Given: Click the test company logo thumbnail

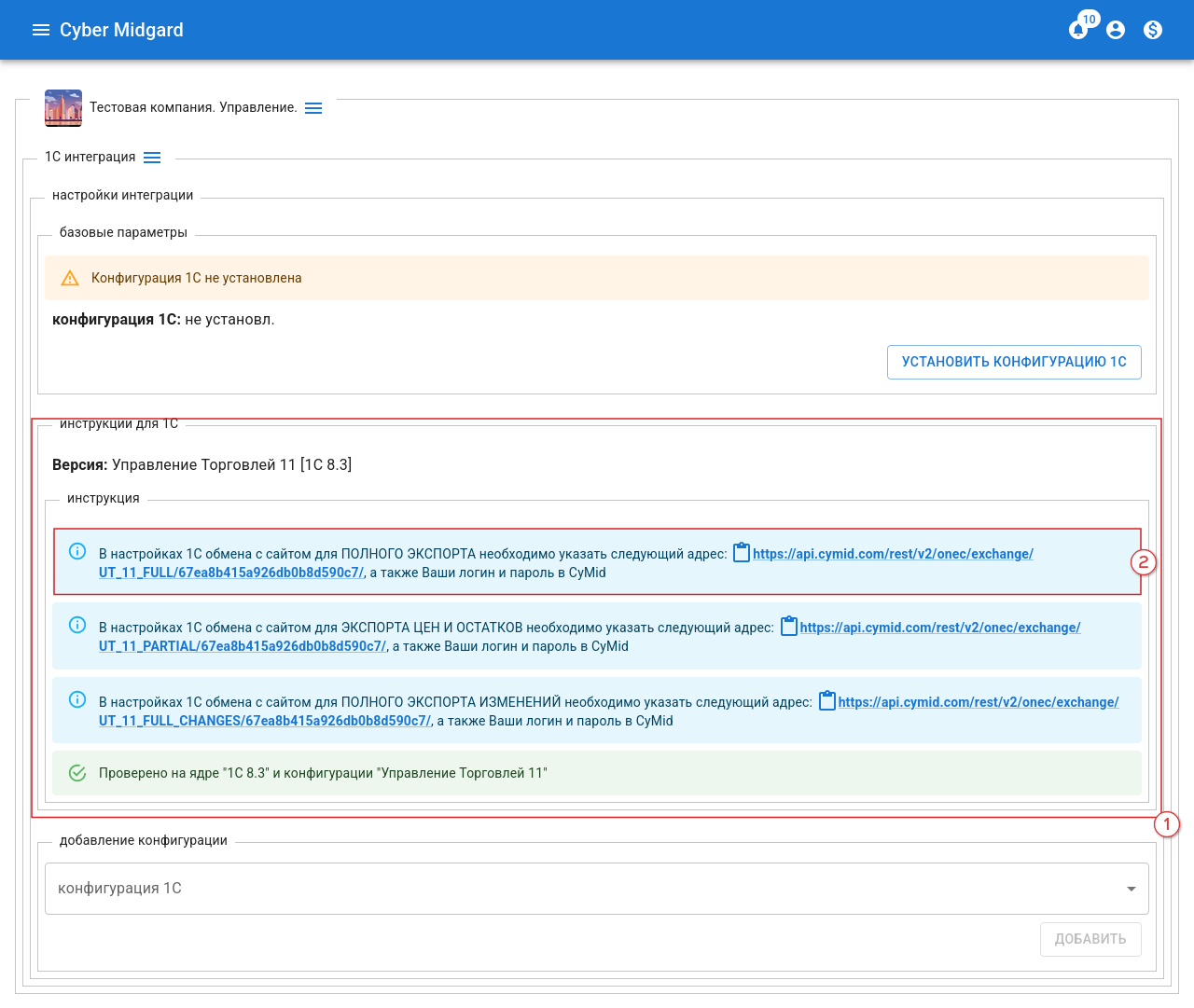Looking at the screenshot, I should (63, 108).
